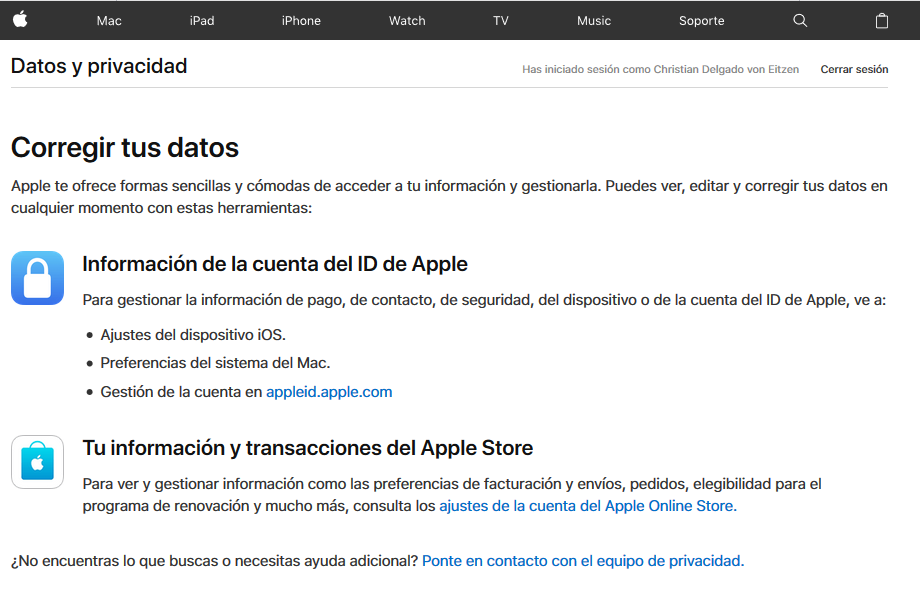Open ajustes de la cuenta del Apple Online Store
Viewport: 920px width, 602px height.
[x=588, y=506]
